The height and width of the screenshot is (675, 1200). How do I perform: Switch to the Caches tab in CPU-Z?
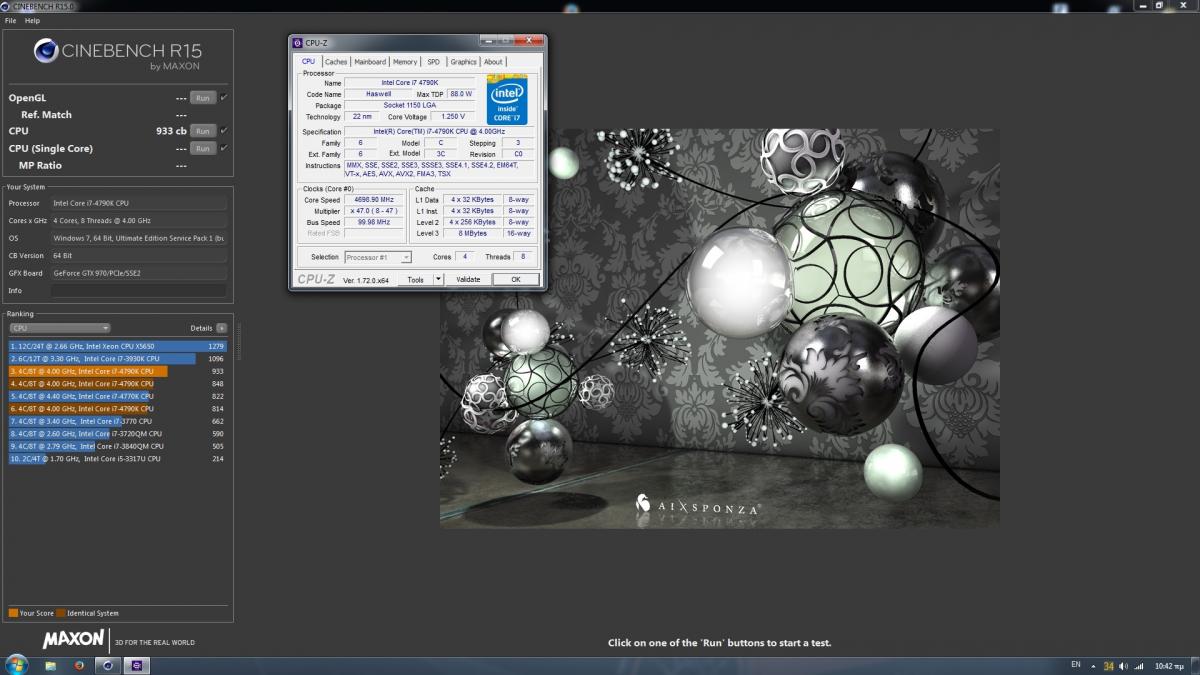(336, 62)
